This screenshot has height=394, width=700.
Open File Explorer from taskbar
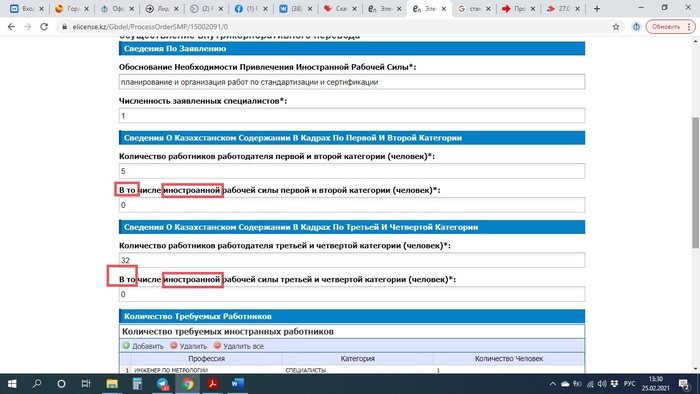tap(112, 384)
